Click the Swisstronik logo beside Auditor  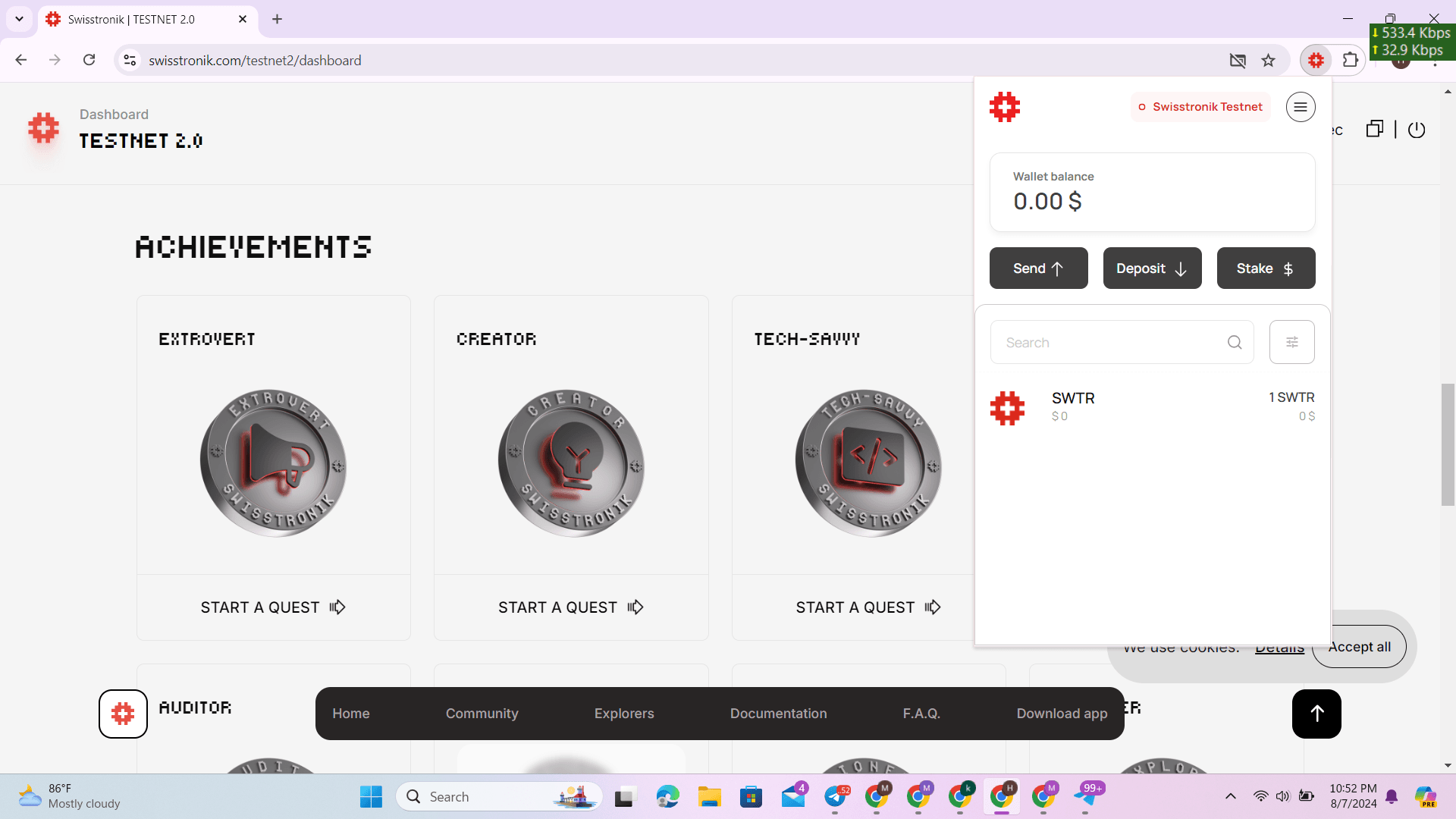pos(123,714)
